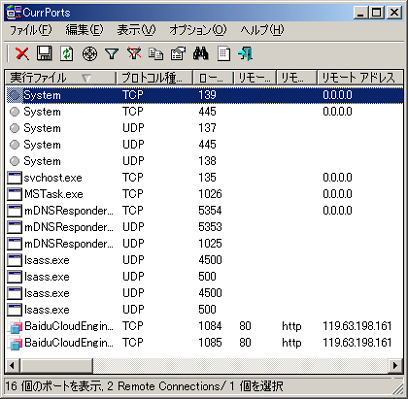Click the horizontal scrollbar thumb
The image size is (408, 399).
pyautogui.click(x=56, y=366)
